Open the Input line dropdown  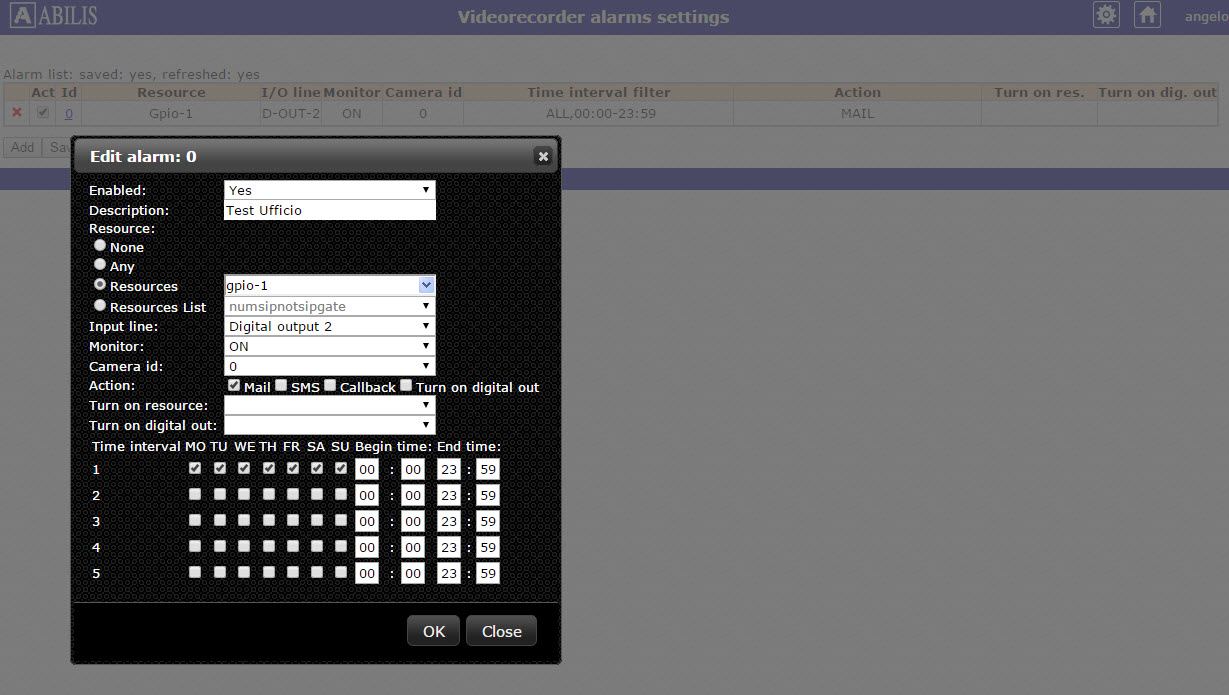[426, 326]
